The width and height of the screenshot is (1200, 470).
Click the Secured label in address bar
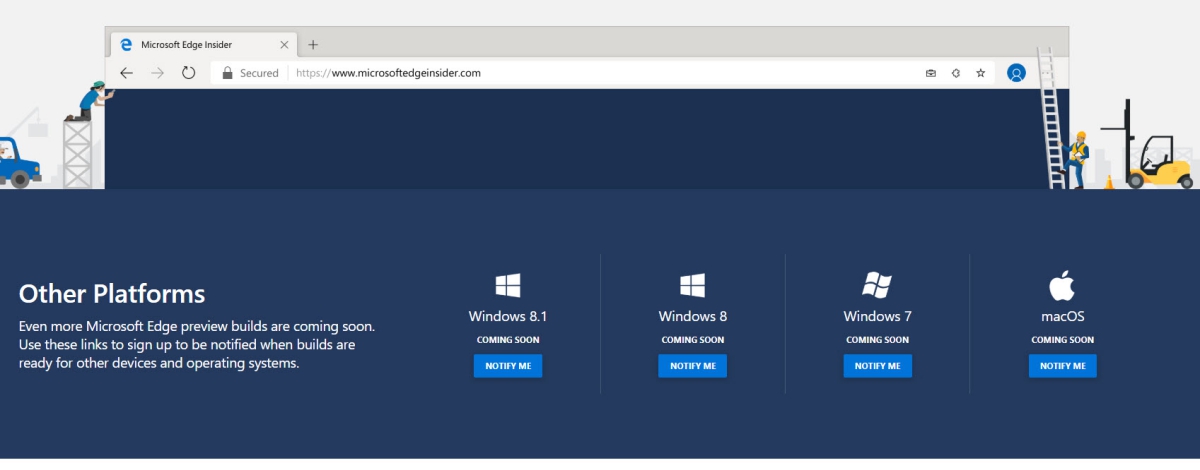click(259, 73)
